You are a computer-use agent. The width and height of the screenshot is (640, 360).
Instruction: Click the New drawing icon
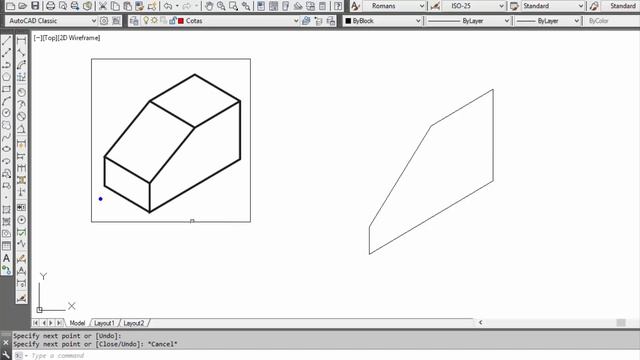click(x=11, y=6)
